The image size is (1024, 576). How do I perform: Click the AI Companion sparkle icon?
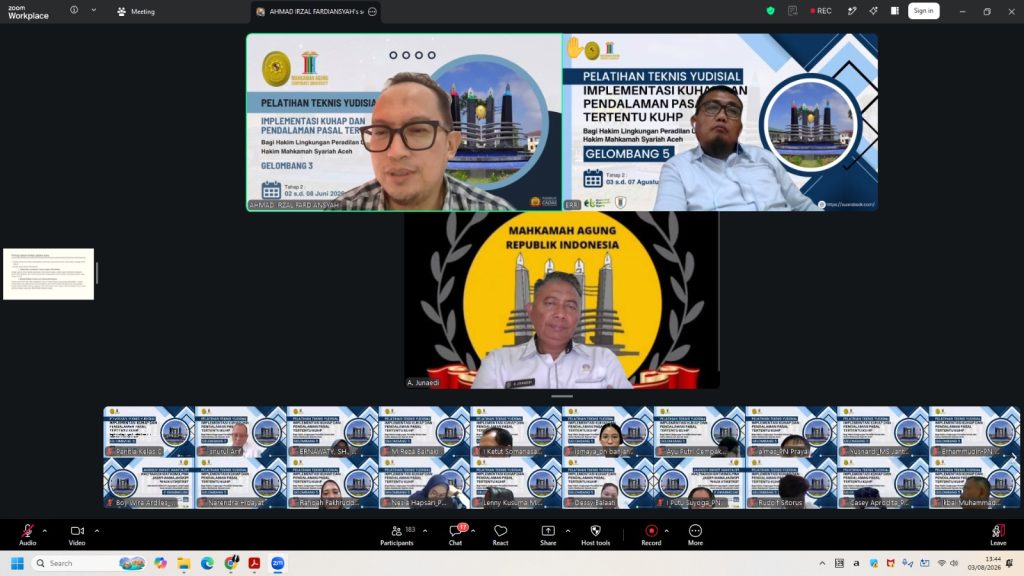pyautogui.click(x=873, y=11)
